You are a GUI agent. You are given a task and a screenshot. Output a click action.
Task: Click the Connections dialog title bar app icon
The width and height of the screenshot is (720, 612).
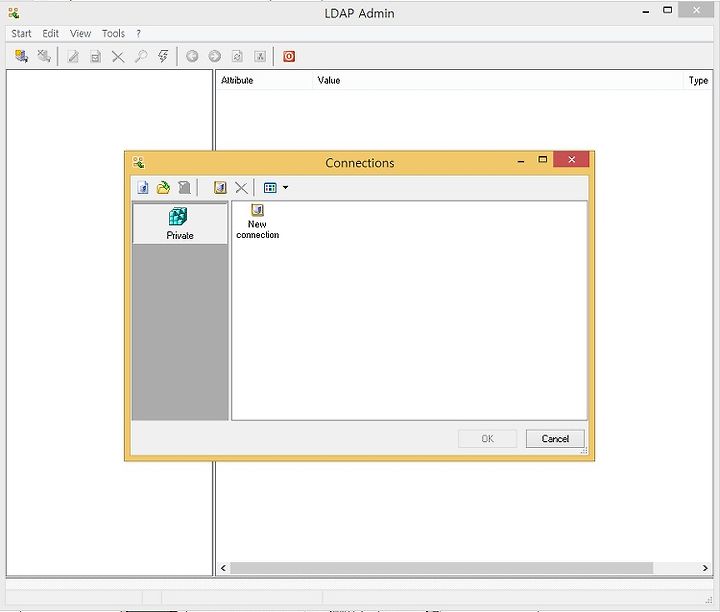click(139, 163)
